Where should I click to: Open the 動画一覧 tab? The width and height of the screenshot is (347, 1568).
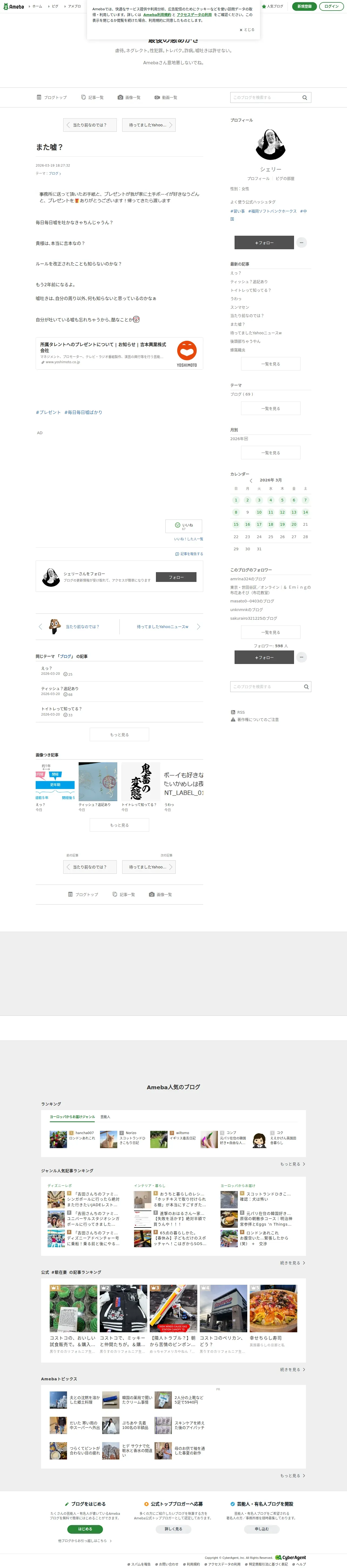pos(166,97)
